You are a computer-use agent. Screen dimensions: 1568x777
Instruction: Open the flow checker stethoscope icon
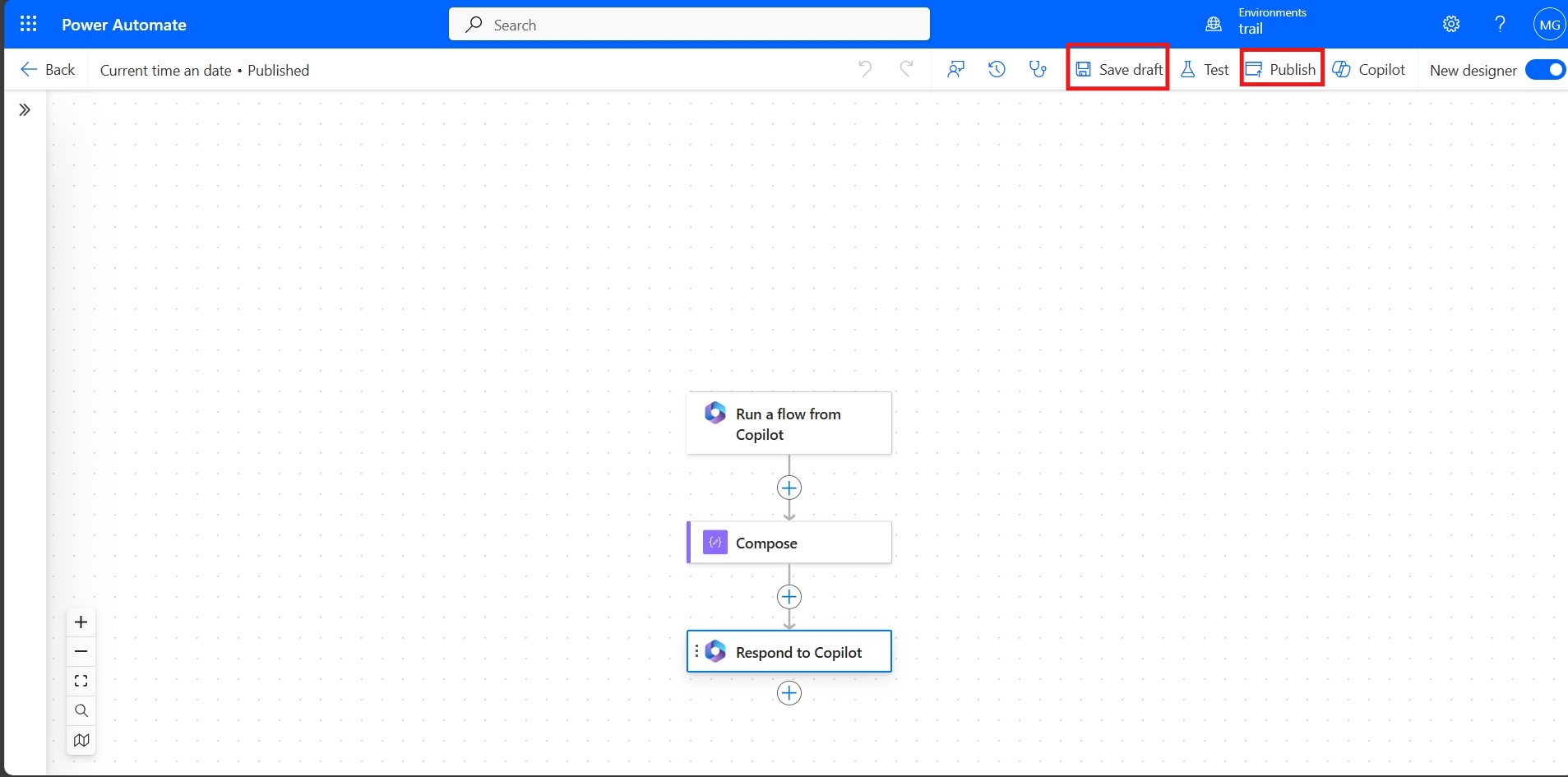point(1038,69)
